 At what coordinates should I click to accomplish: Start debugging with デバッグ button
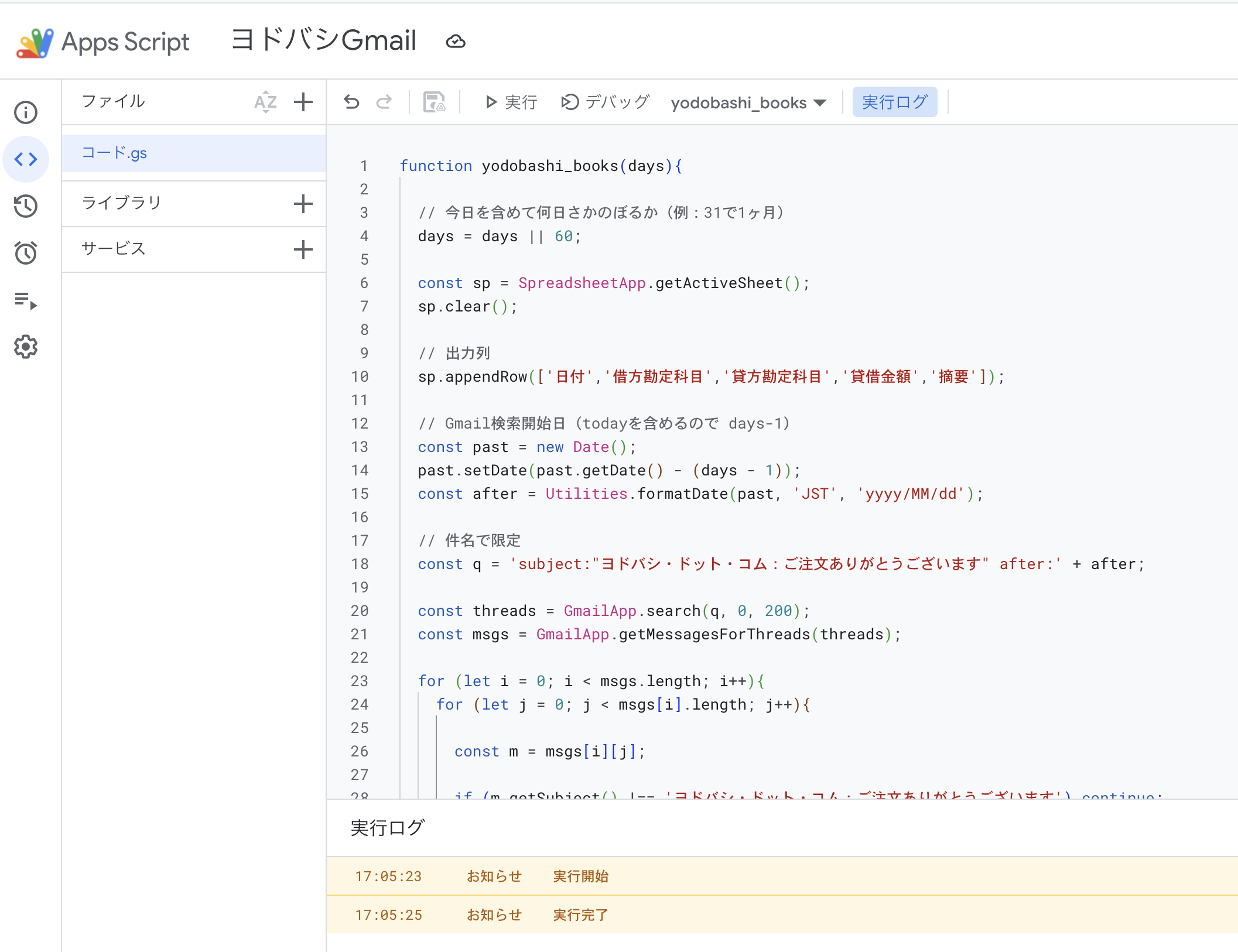pyautogui.click(x=606, y=102)
